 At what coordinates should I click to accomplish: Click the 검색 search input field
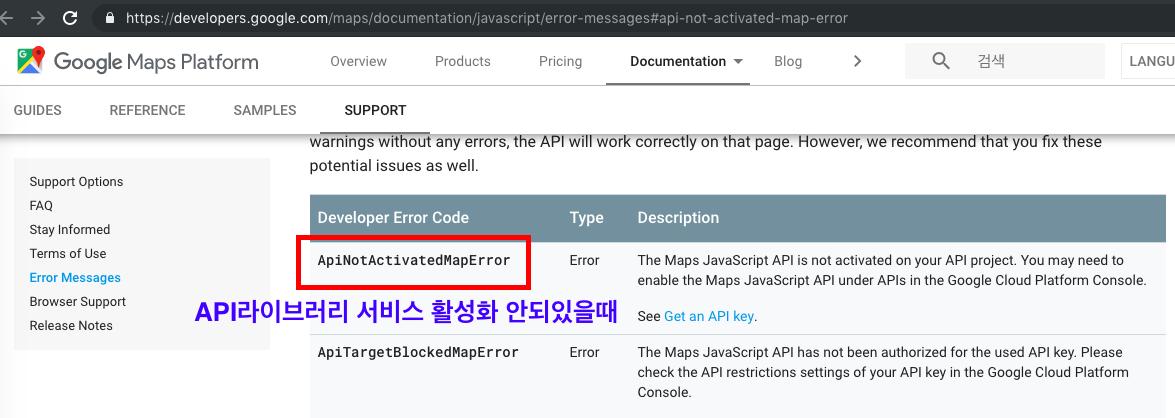(1004, 61)
